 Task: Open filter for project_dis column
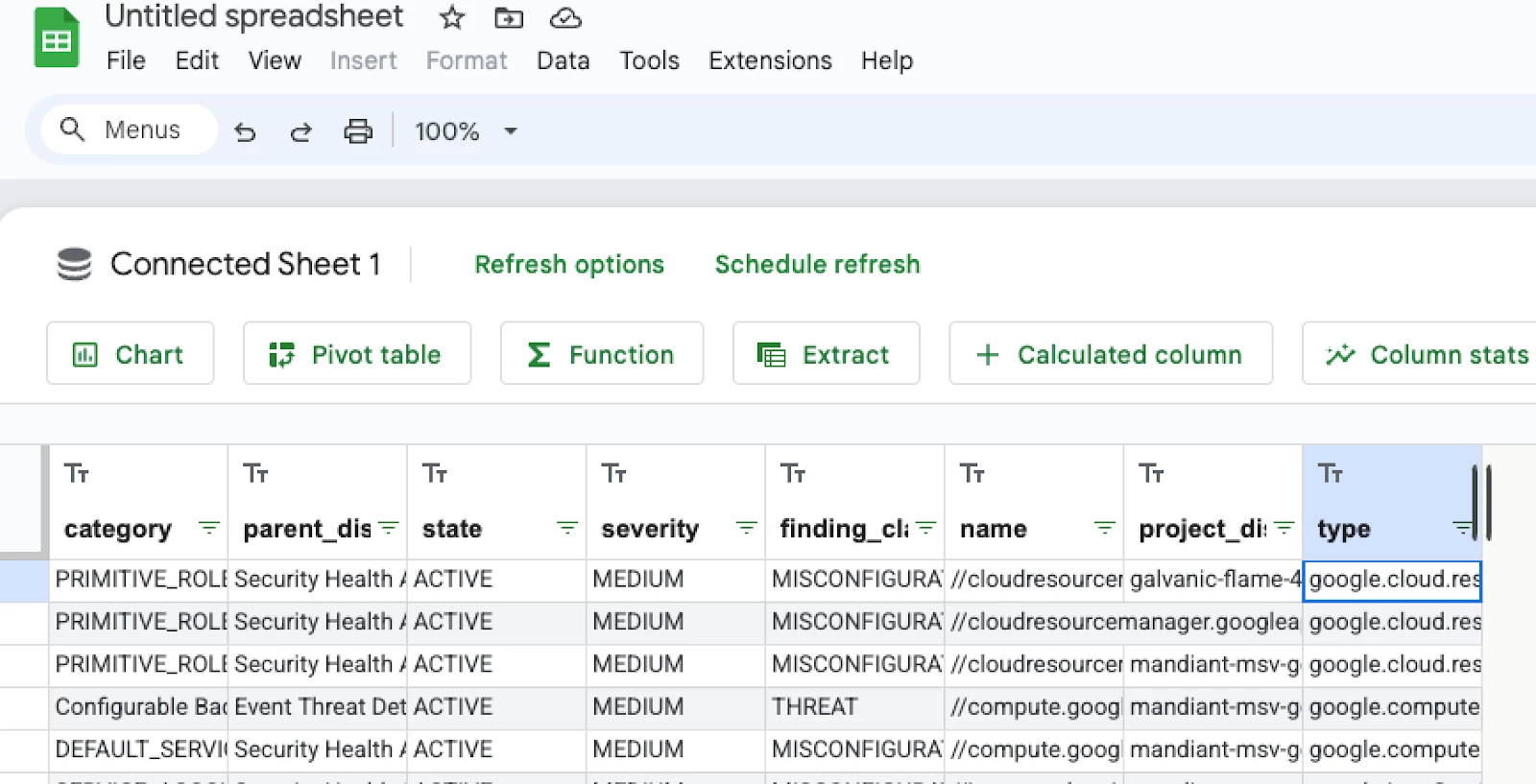pos(1284,528)
